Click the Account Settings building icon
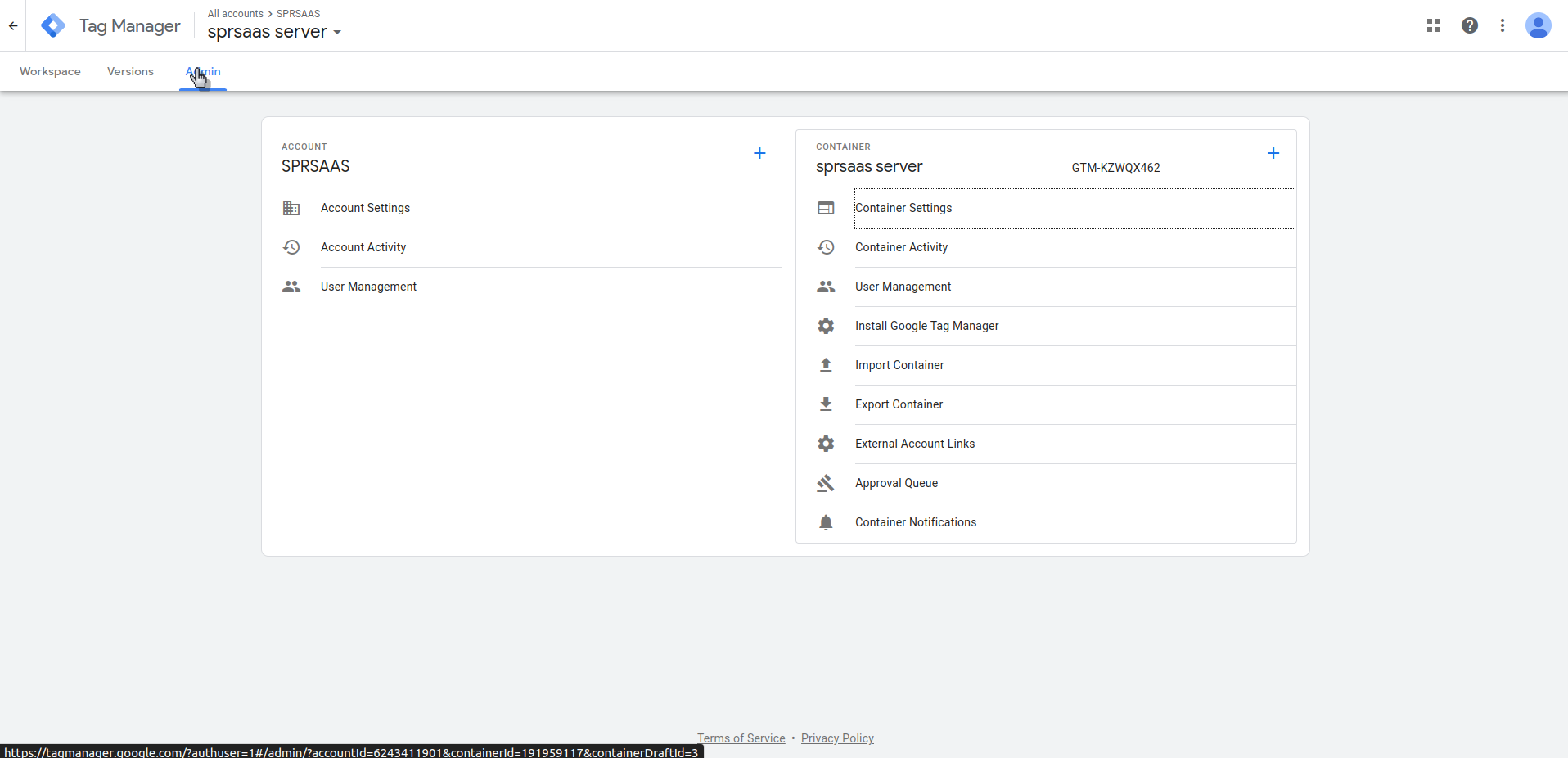Viewport: 1568px width, 758px height. [291, 208]
